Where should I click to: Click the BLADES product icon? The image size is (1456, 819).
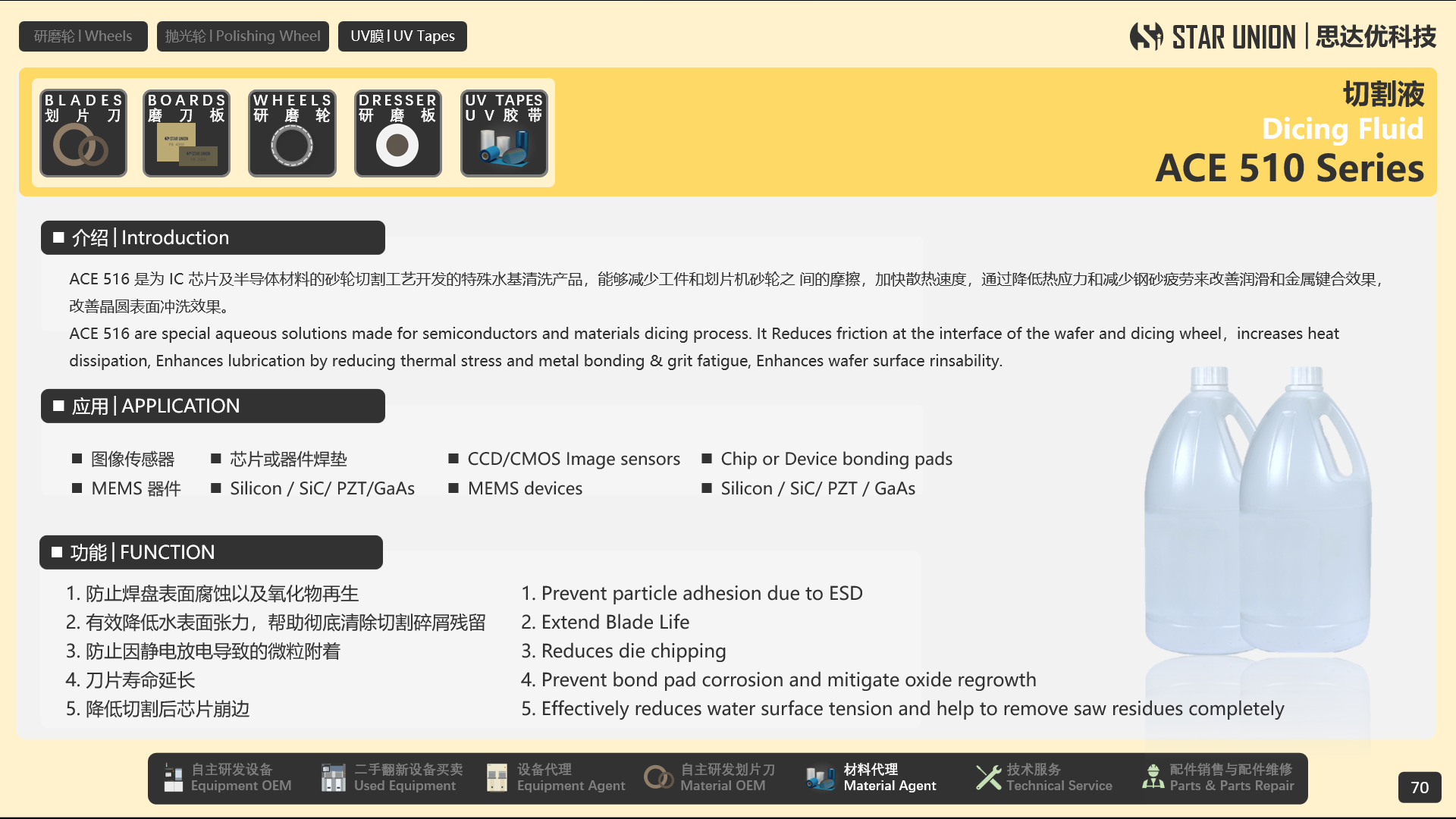click(x=83, y=133)
